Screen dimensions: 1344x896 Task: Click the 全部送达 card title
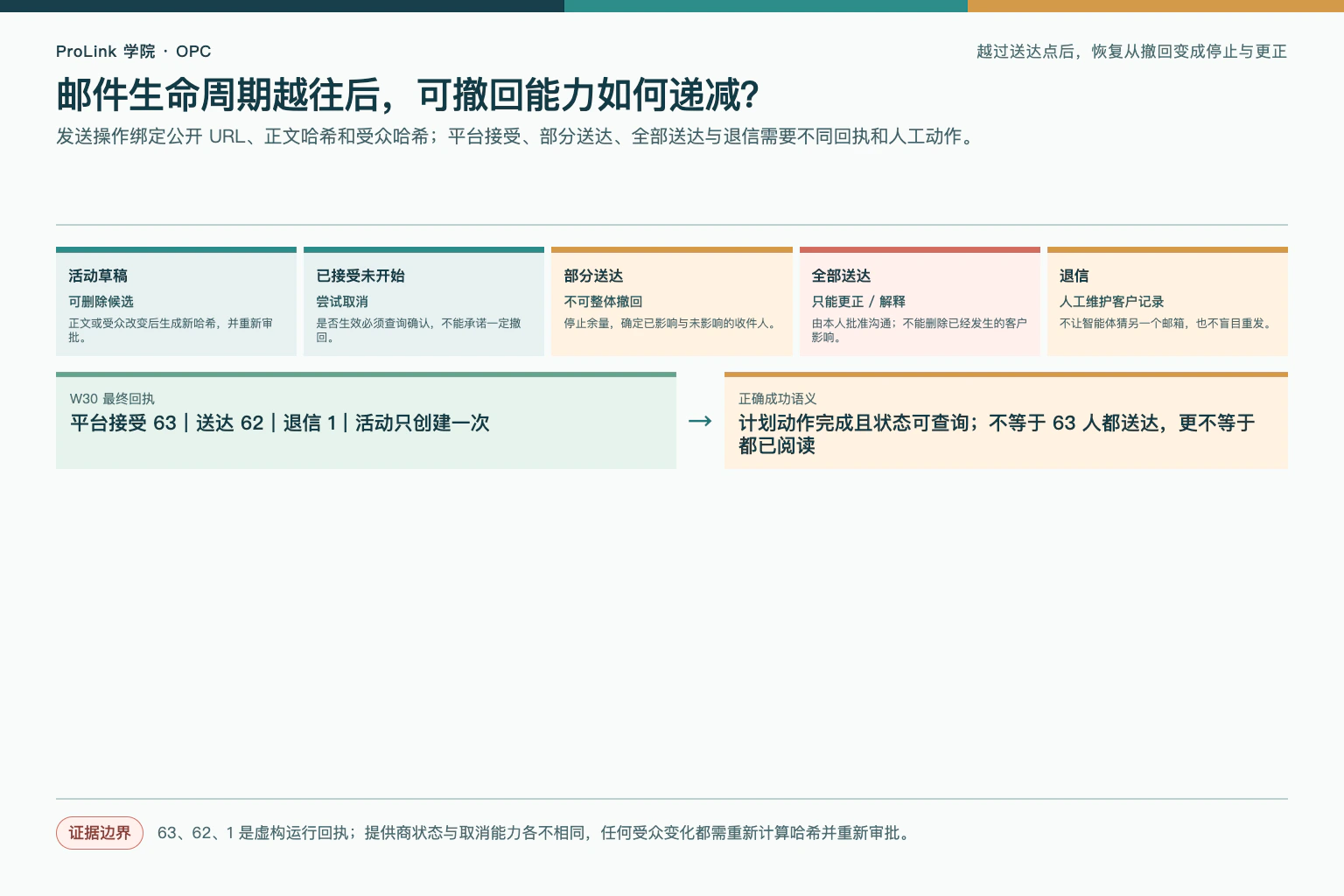[x=841, y=276]
